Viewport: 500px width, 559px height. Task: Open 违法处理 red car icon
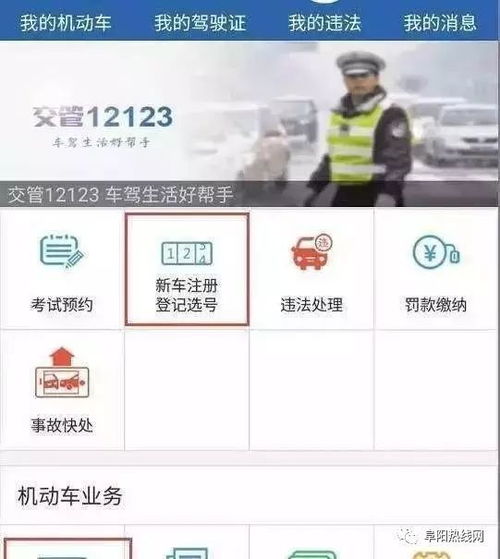(311, 251)
